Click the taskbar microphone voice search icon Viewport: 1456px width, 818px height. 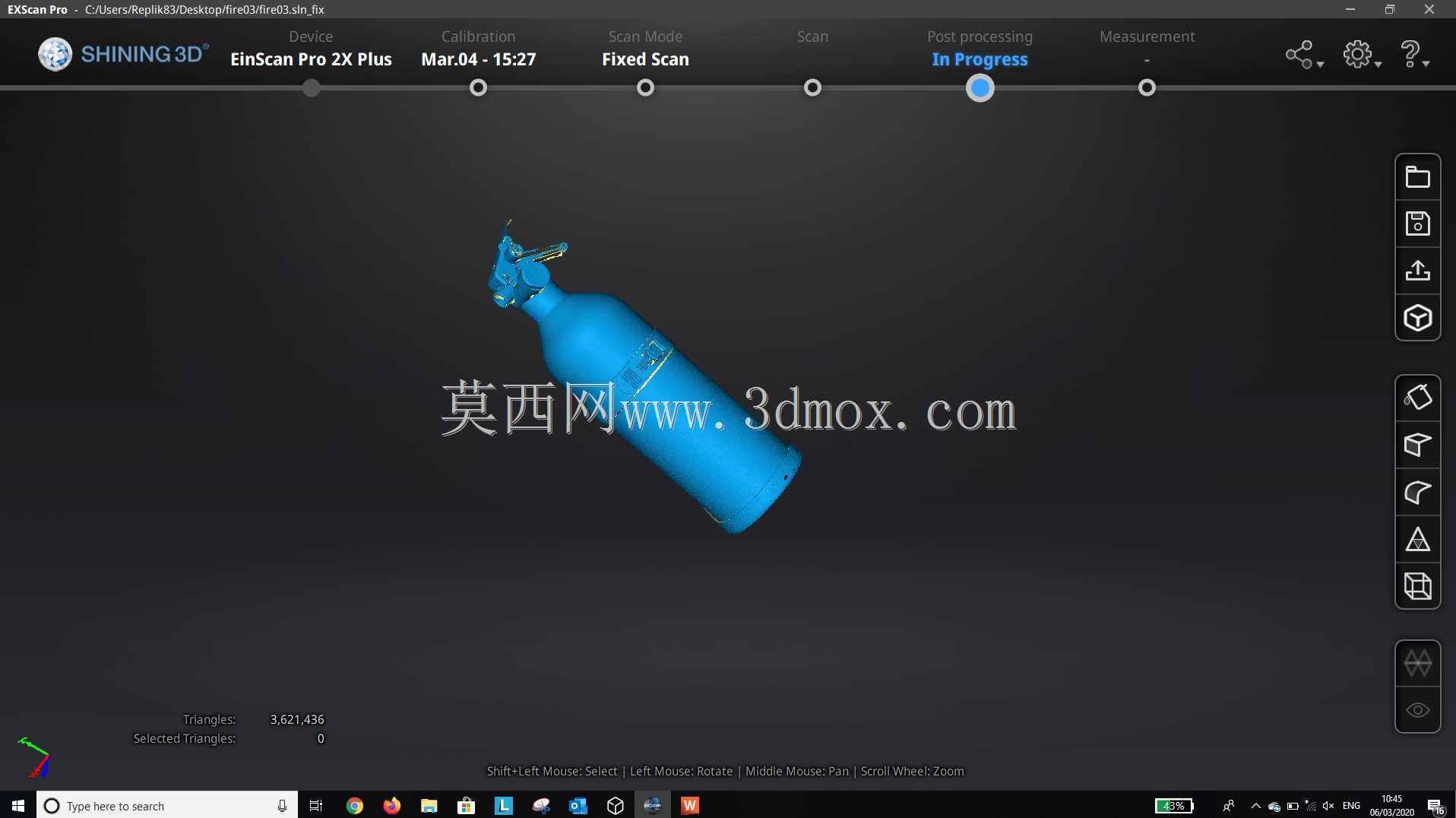pyautogui.click(x=282, y=806)
